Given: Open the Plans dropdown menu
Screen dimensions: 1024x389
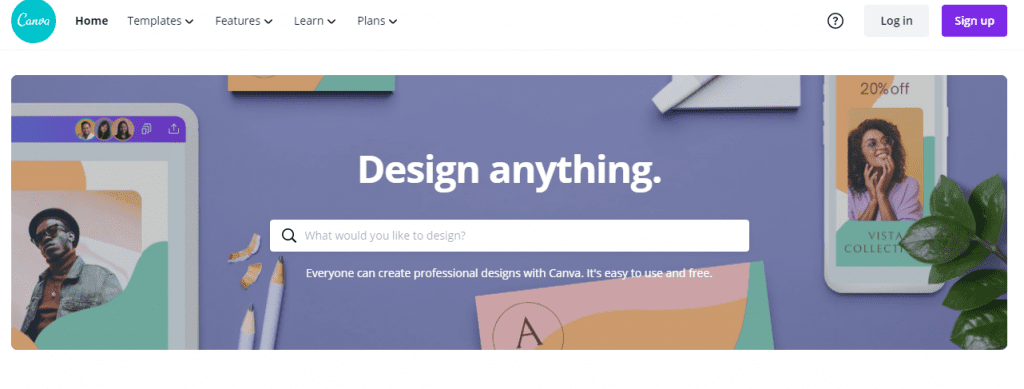Looking at the screenshot, I should tap(377, 21).
